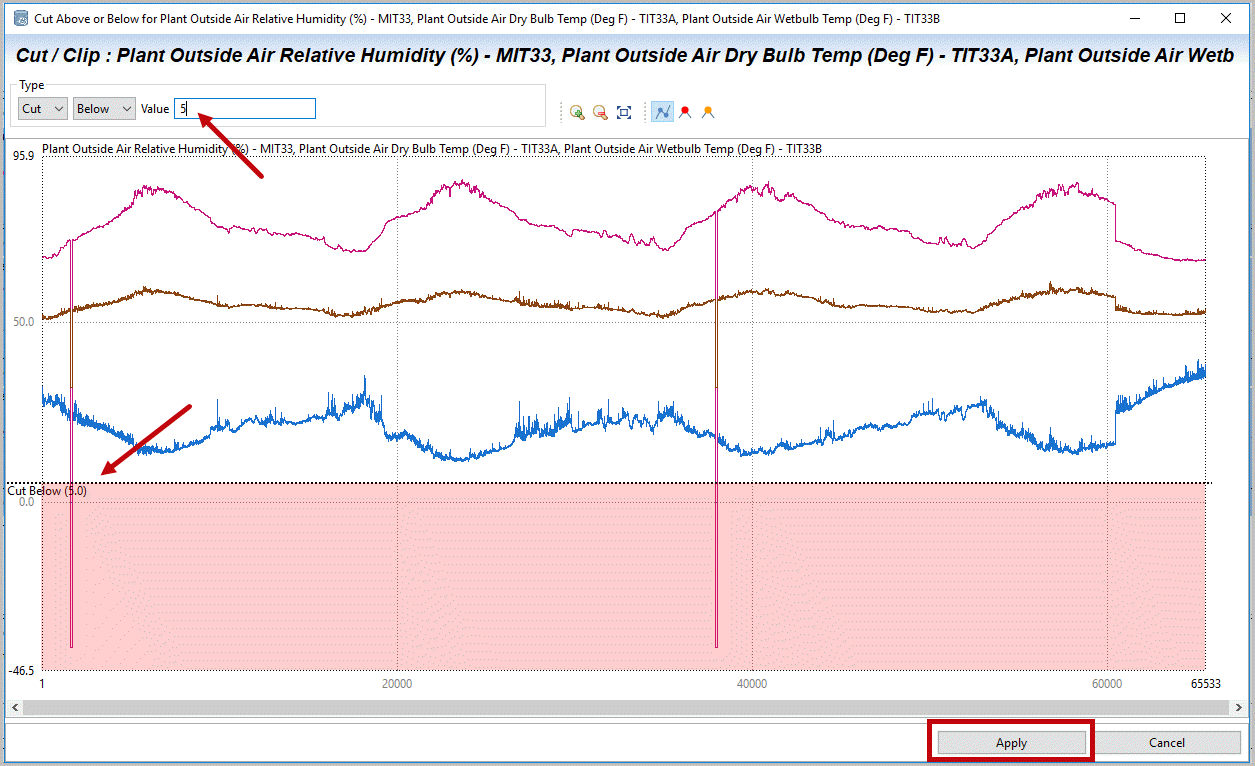Click the orange marker plot icon

[708, 112]
